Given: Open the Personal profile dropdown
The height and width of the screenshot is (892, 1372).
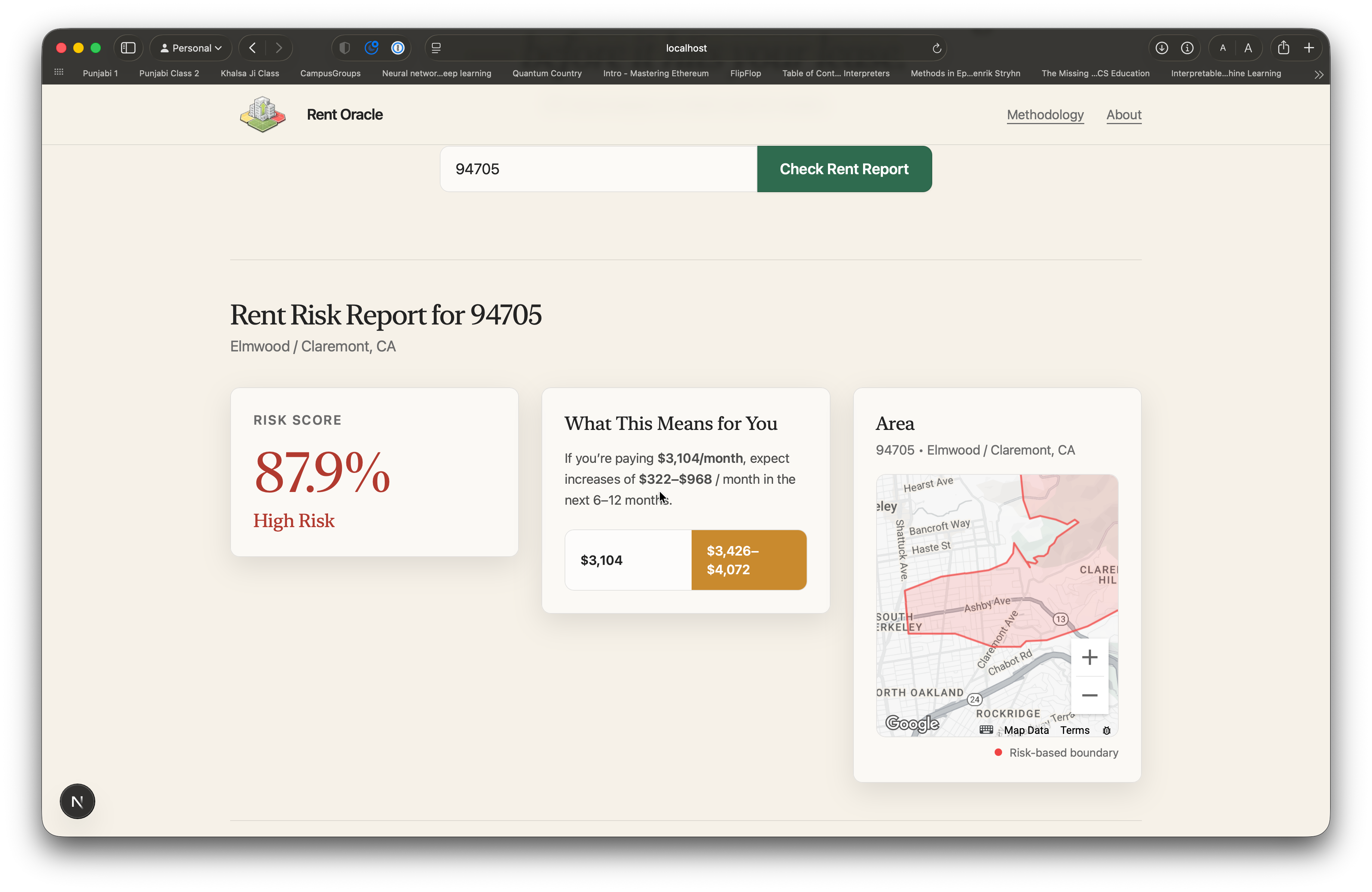Looking at the screenshot, I should pyautogui.click(x=191, y=48).
